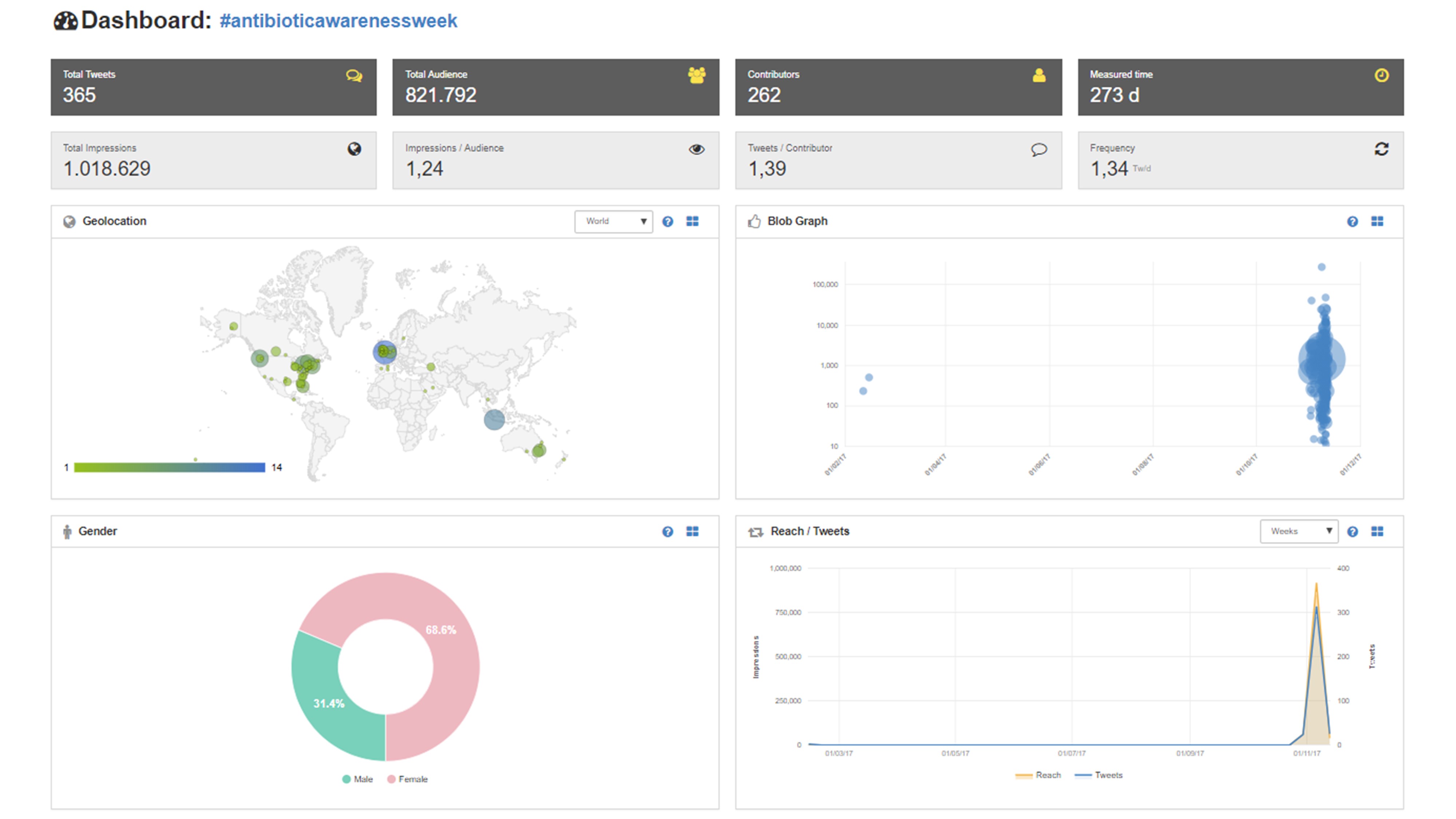Open the Reach / Tweets help icon
The height and width of the screenshot is (819, 1456).
tap(1352, 531)
